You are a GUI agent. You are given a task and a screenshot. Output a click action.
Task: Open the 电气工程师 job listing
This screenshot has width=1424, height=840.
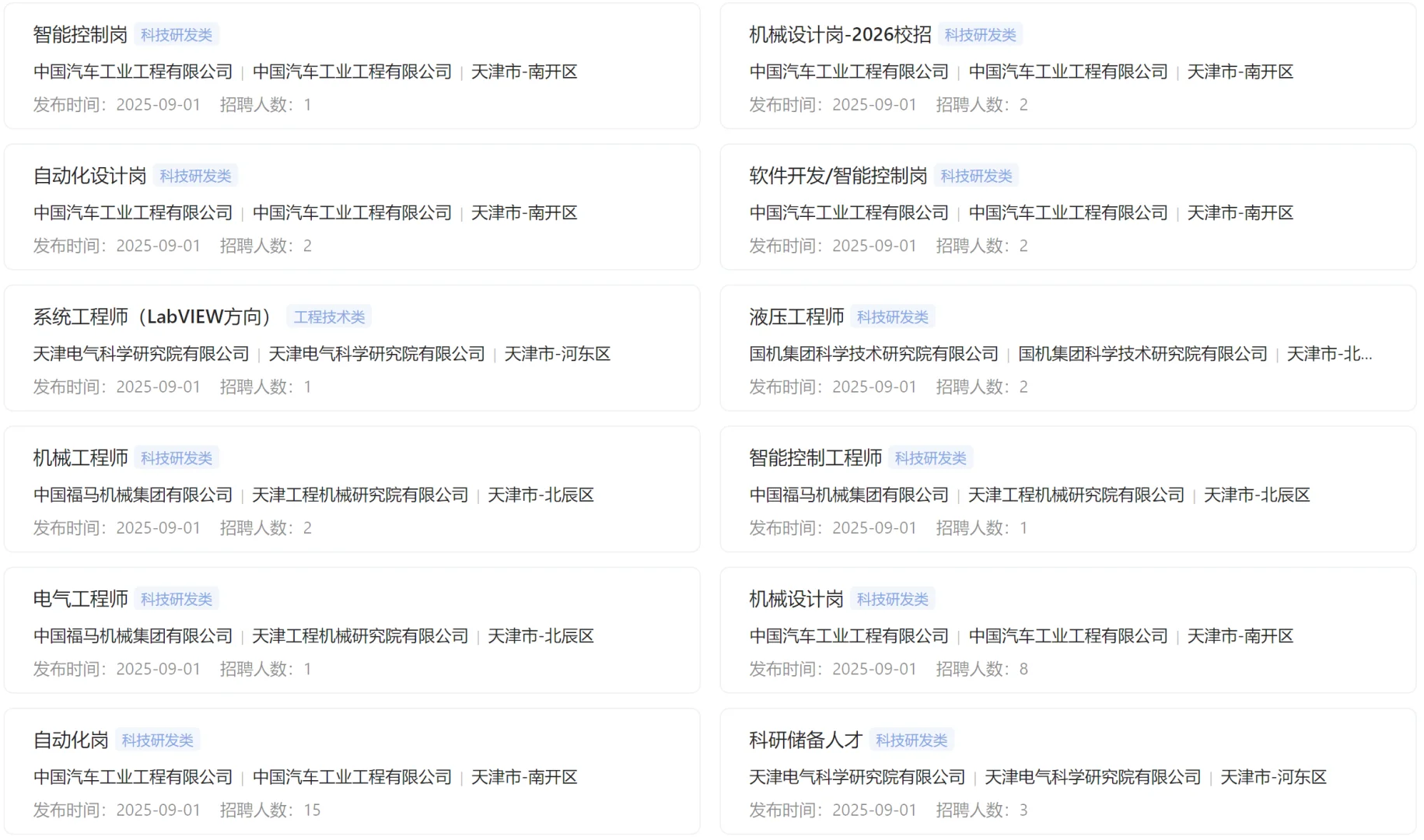click(x=80, y=599)
